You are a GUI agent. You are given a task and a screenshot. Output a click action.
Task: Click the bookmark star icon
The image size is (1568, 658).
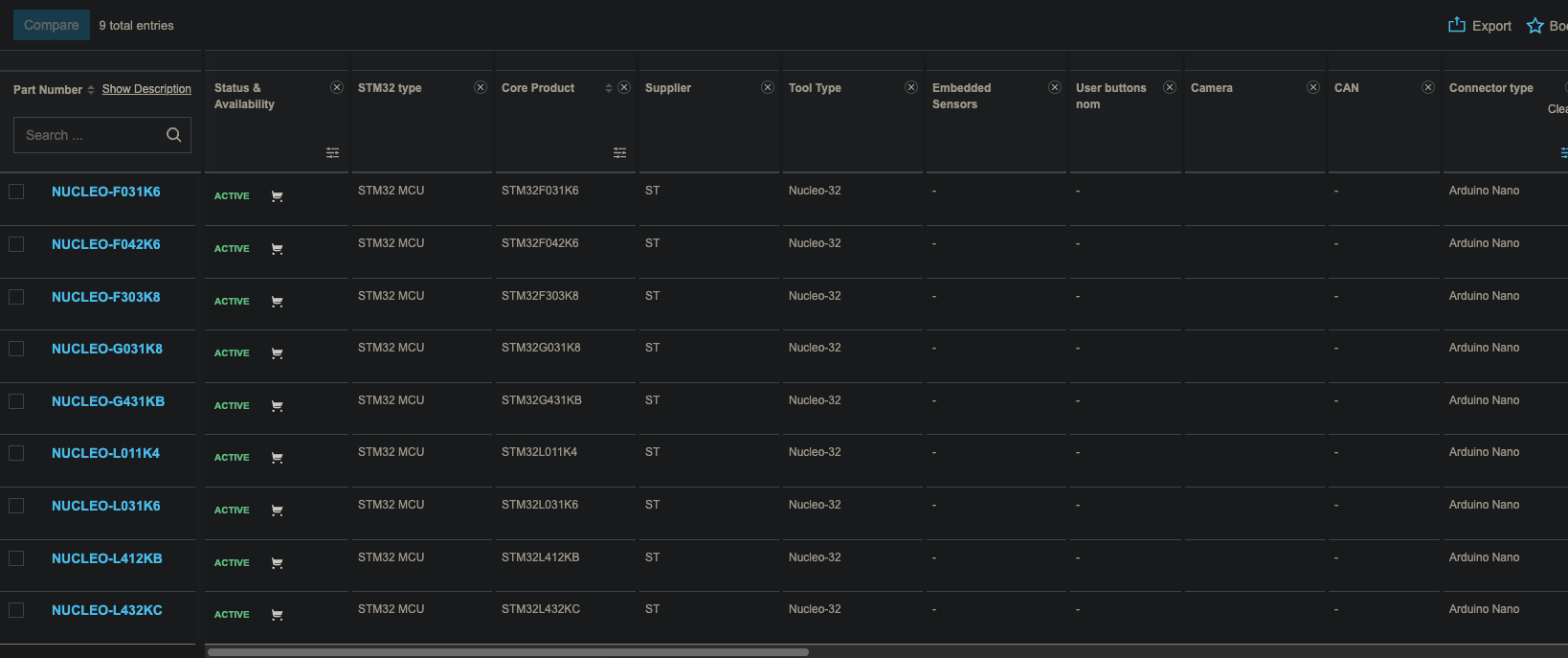(1535, 26)
